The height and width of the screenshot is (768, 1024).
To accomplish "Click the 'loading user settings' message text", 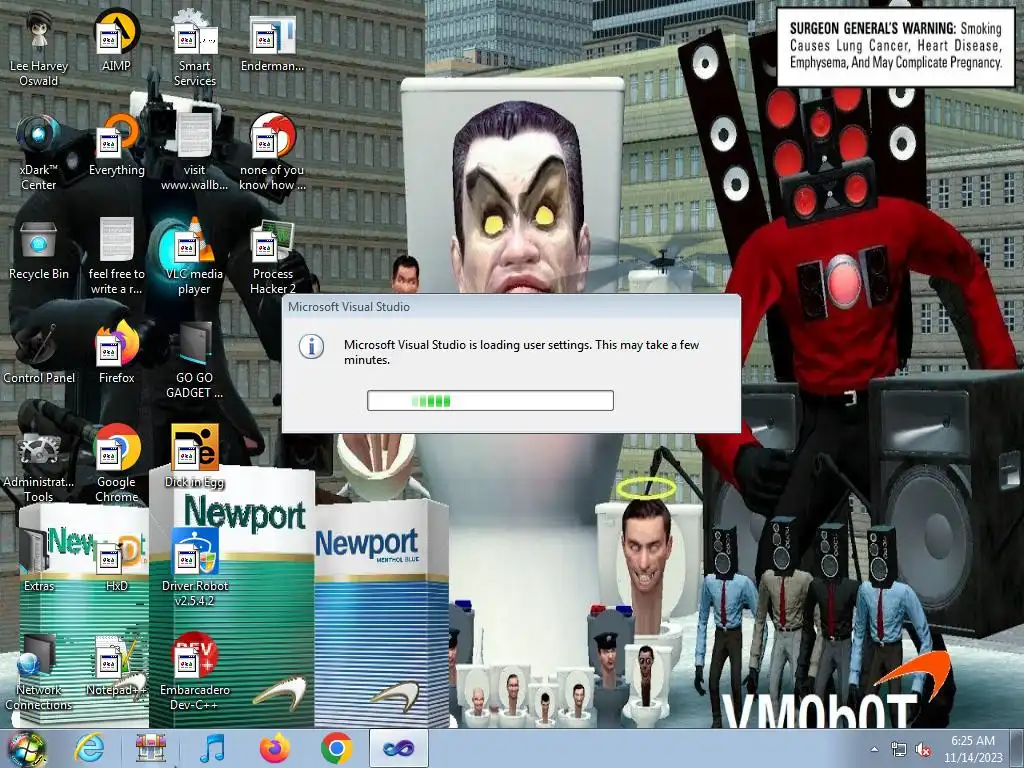I will point(522,352).
